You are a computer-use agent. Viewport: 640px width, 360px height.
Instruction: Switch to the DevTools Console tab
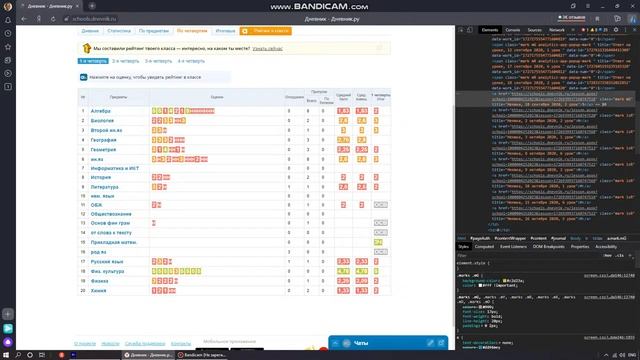point(513,30)
